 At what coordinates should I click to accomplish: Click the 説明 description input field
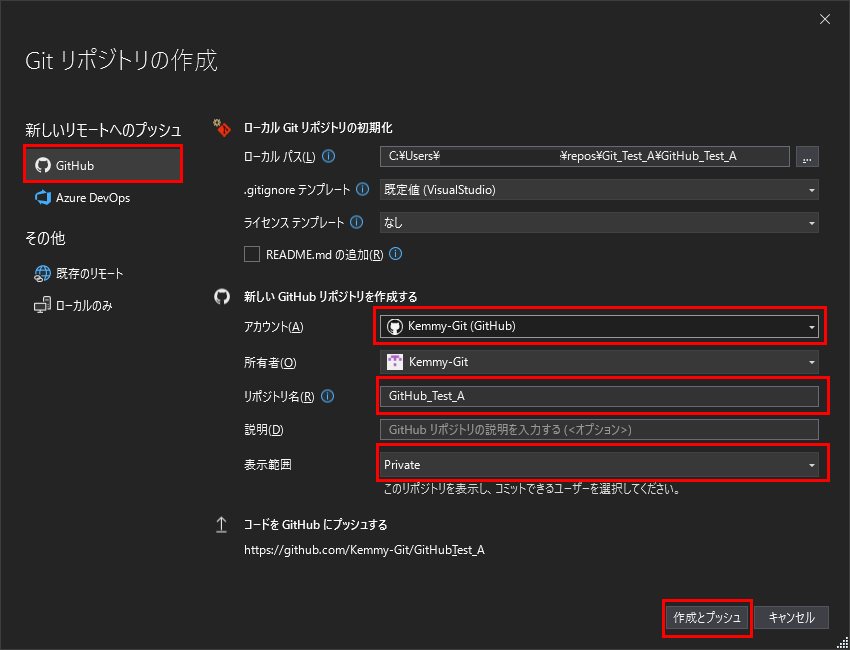598,430
